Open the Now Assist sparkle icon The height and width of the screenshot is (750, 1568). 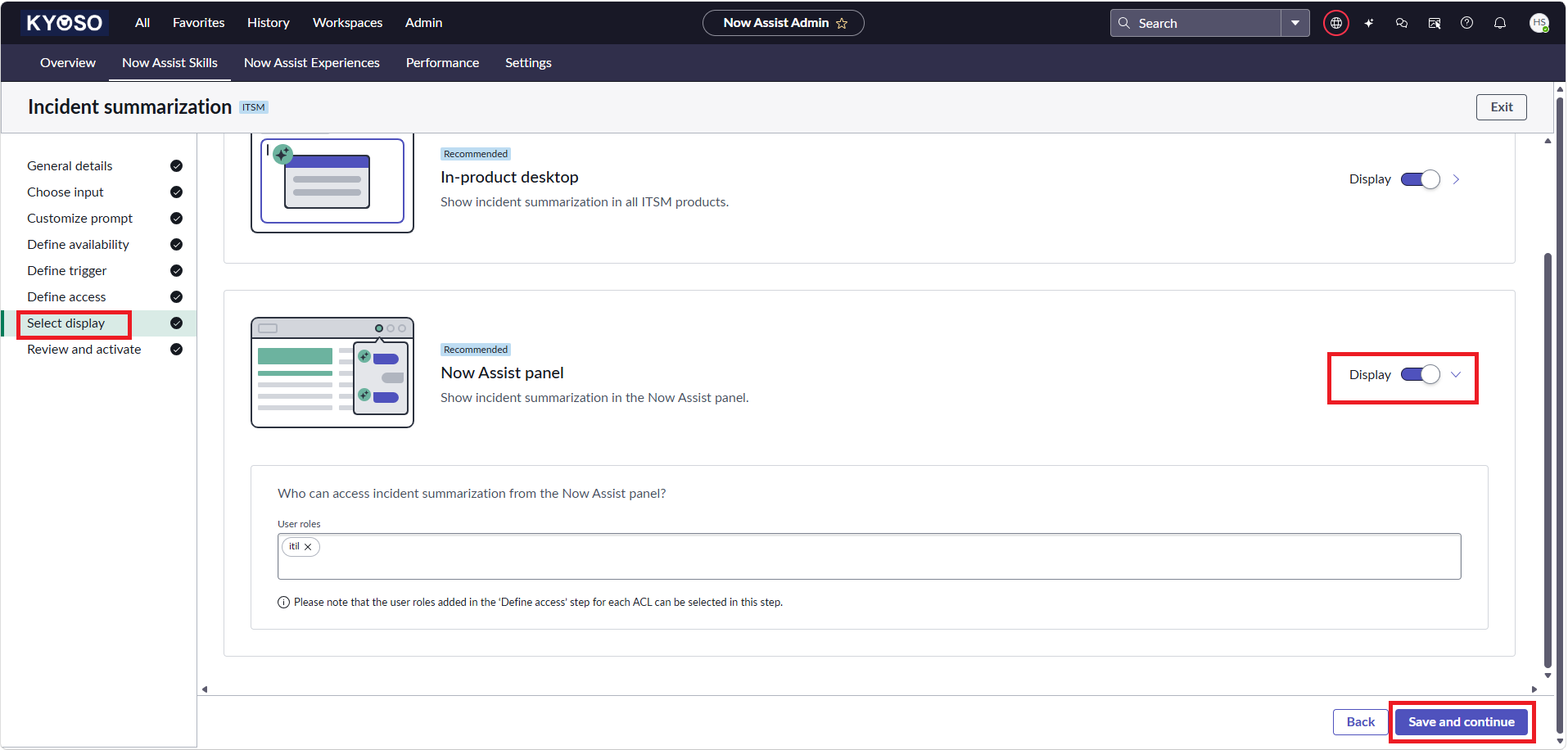coord(1369,23)
